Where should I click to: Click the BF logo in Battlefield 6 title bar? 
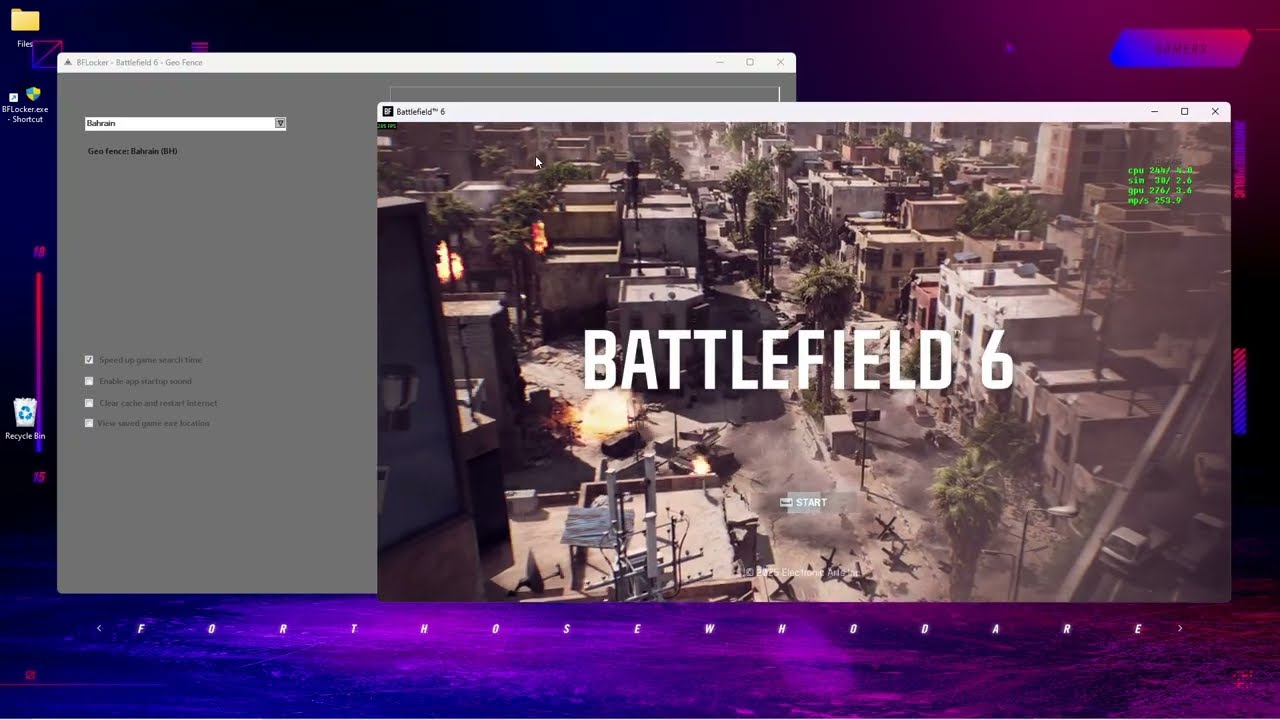point(387,112)
